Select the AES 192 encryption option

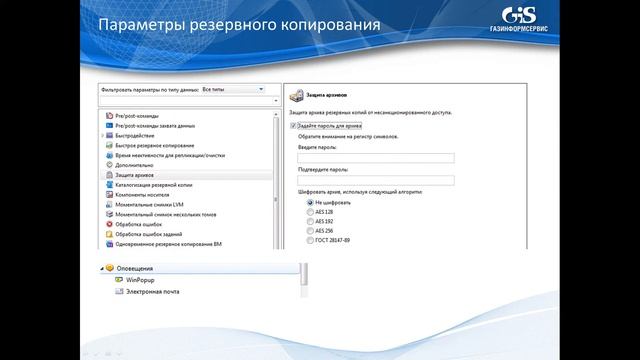310,221
